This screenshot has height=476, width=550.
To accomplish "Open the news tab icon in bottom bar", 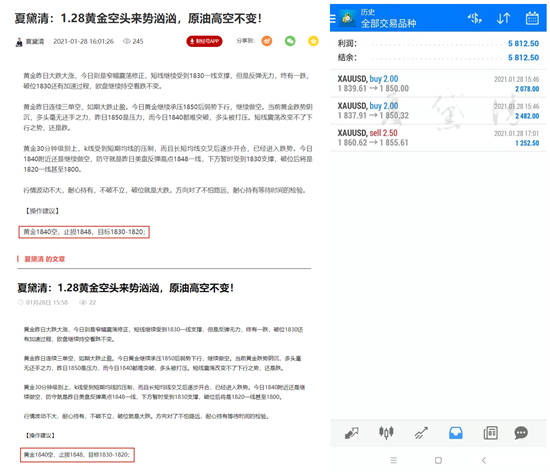I will pos(490,433).
